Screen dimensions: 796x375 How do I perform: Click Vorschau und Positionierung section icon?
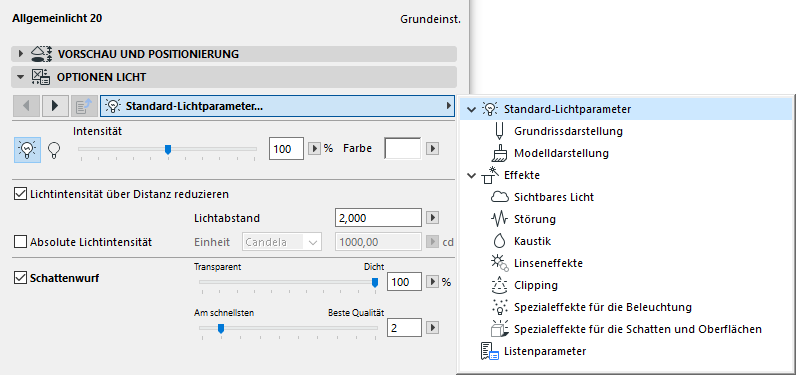click(42, 54)
